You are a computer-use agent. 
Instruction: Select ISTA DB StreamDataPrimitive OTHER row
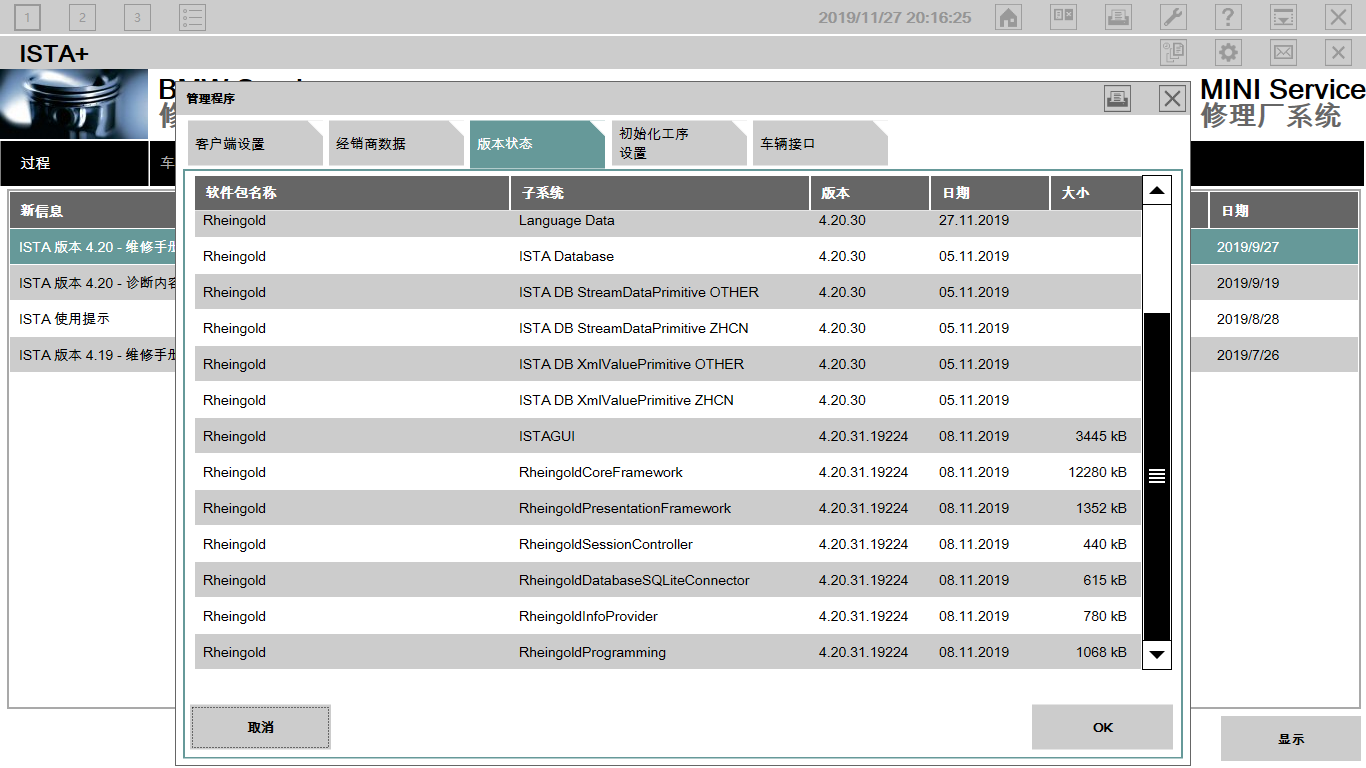click(668, 292)
